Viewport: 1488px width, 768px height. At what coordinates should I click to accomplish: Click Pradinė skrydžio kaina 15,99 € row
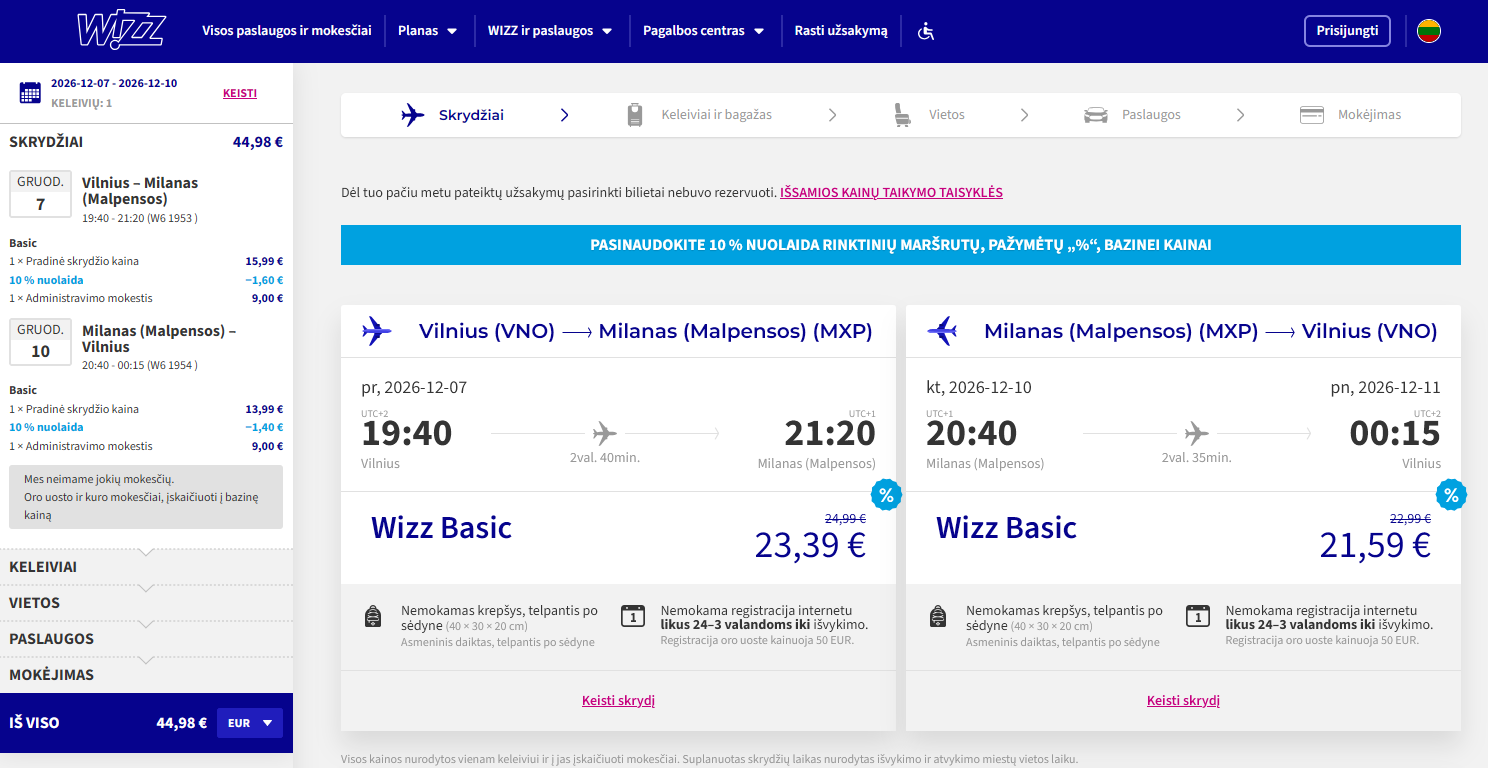[x=146, y=262]
